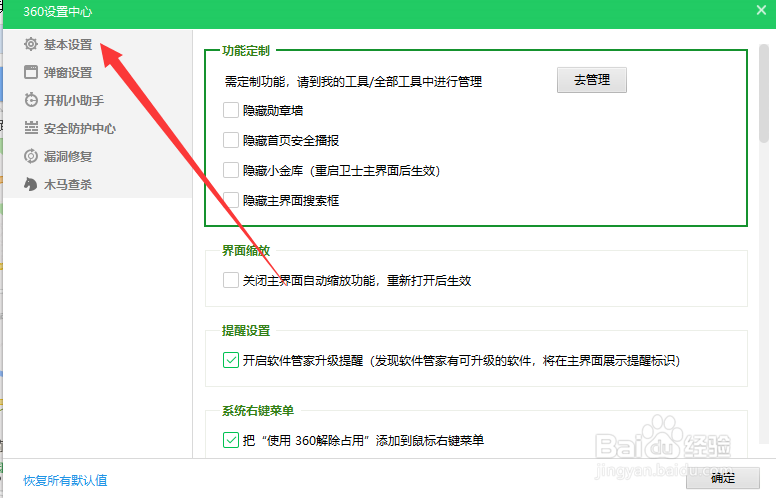Enable the 隐藏小金库 checkbox
This screenshot has width=776, height=498.
click(231, 170)
